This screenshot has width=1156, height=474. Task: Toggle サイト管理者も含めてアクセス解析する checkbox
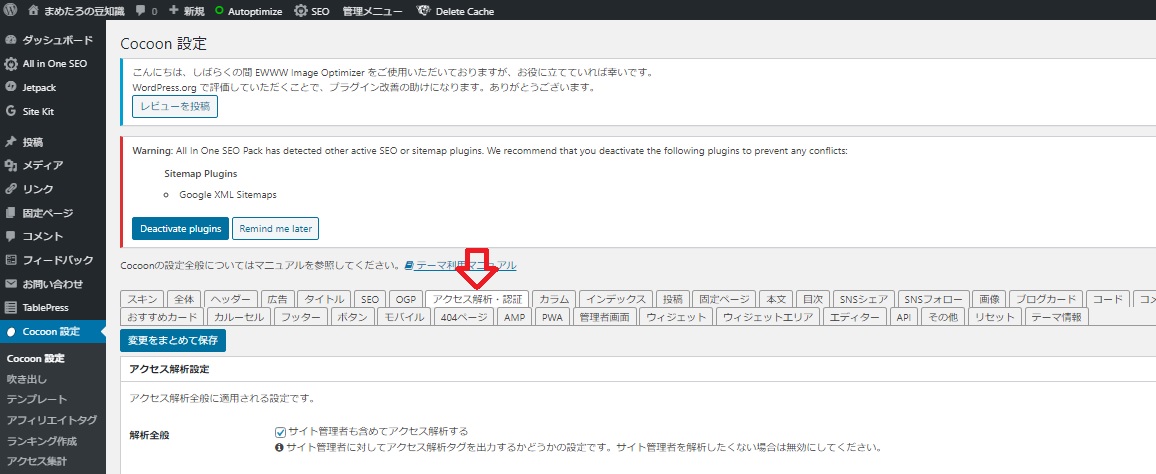(280, 432)
